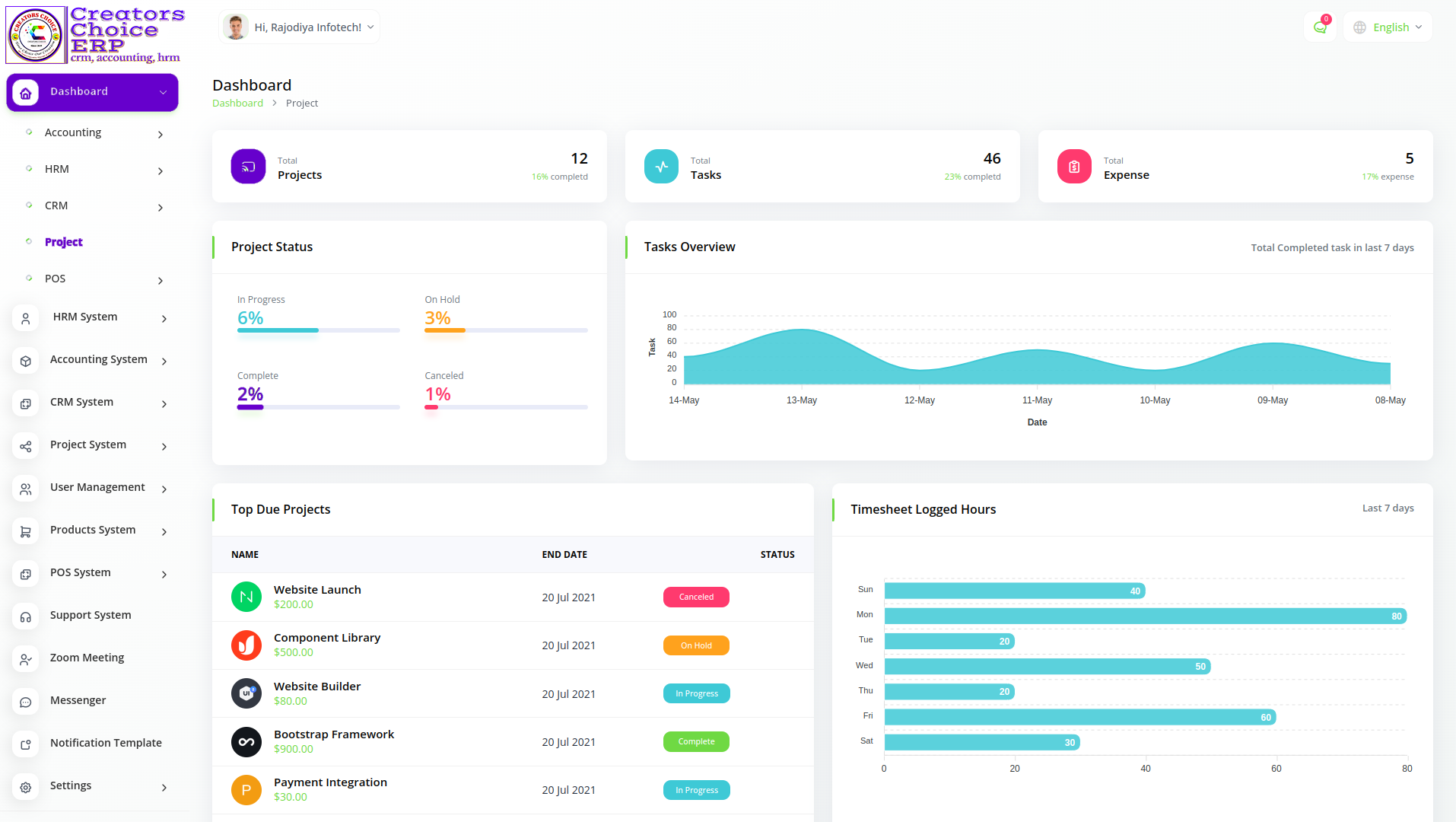Click the Settings gear icon in sidebar
This screenshot has height=822, width=1456.
click(x=26, y=786)
